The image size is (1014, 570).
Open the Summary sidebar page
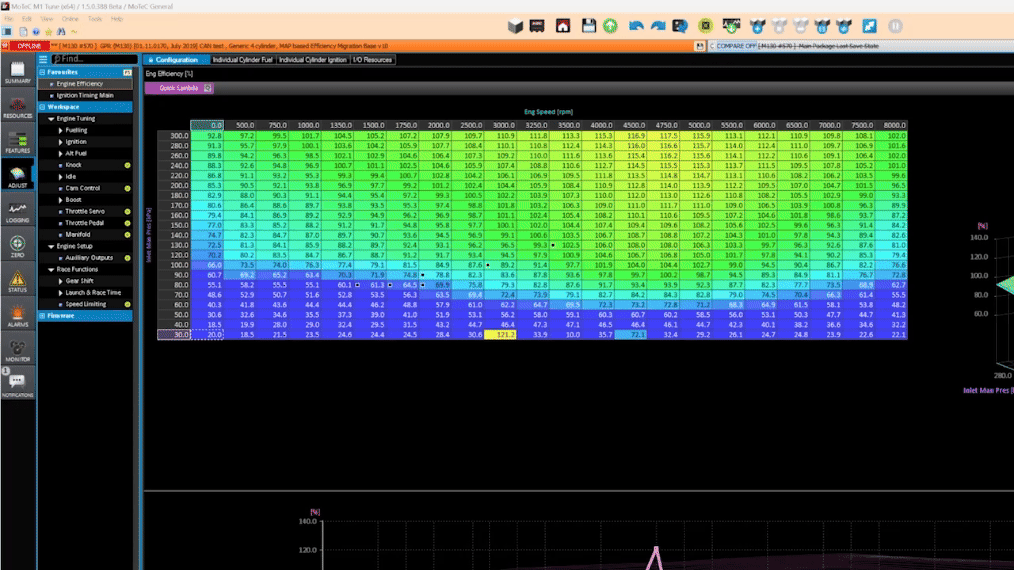pos(17,72)
